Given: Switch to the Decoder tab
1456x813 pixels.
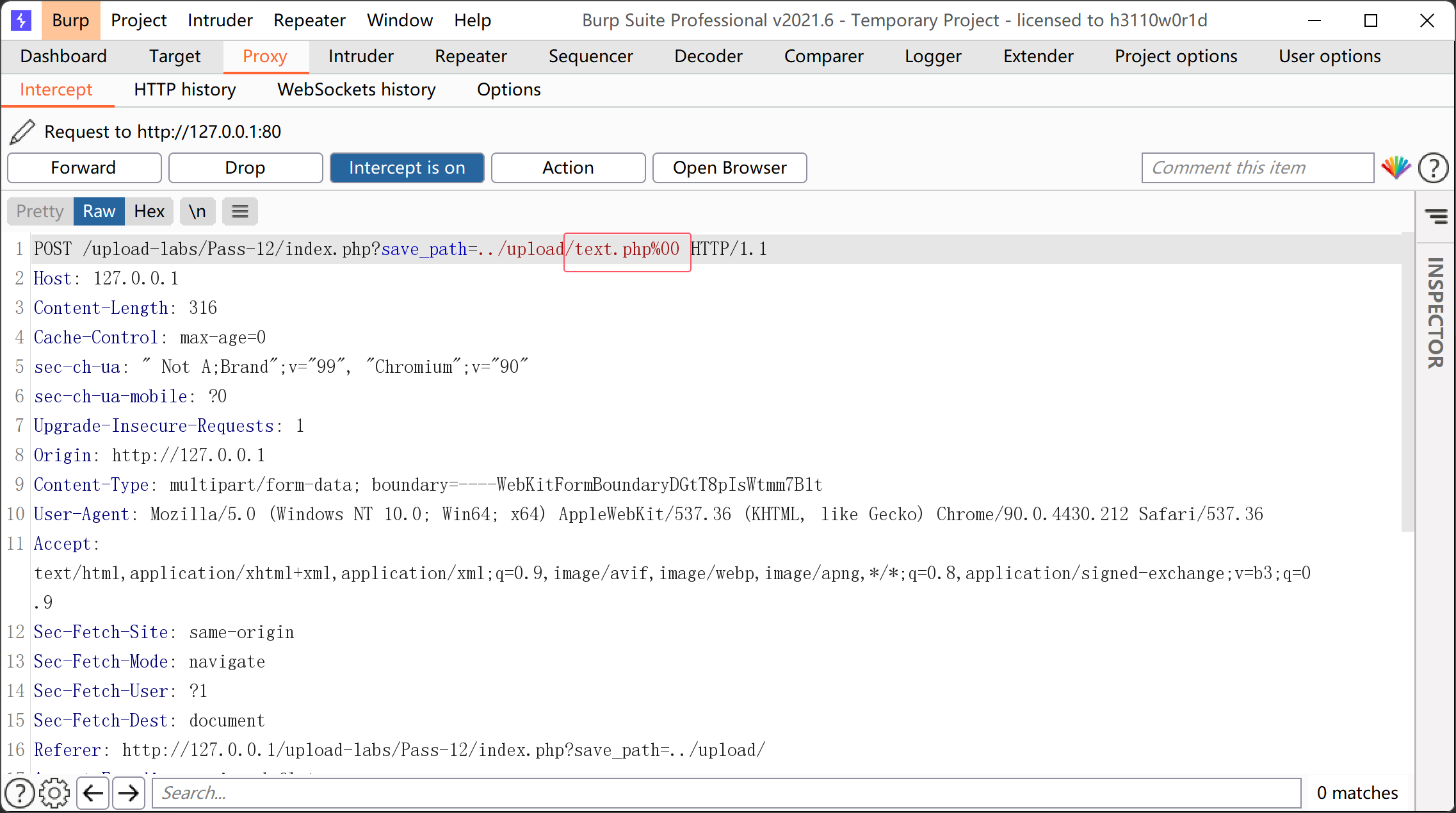Looking at the screenshot, I should pyautogui.click(x=708, y=56).
